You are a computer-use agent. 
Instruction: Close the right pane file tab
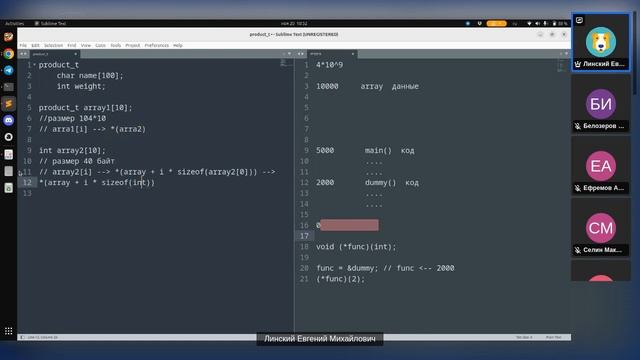point(353,54)
